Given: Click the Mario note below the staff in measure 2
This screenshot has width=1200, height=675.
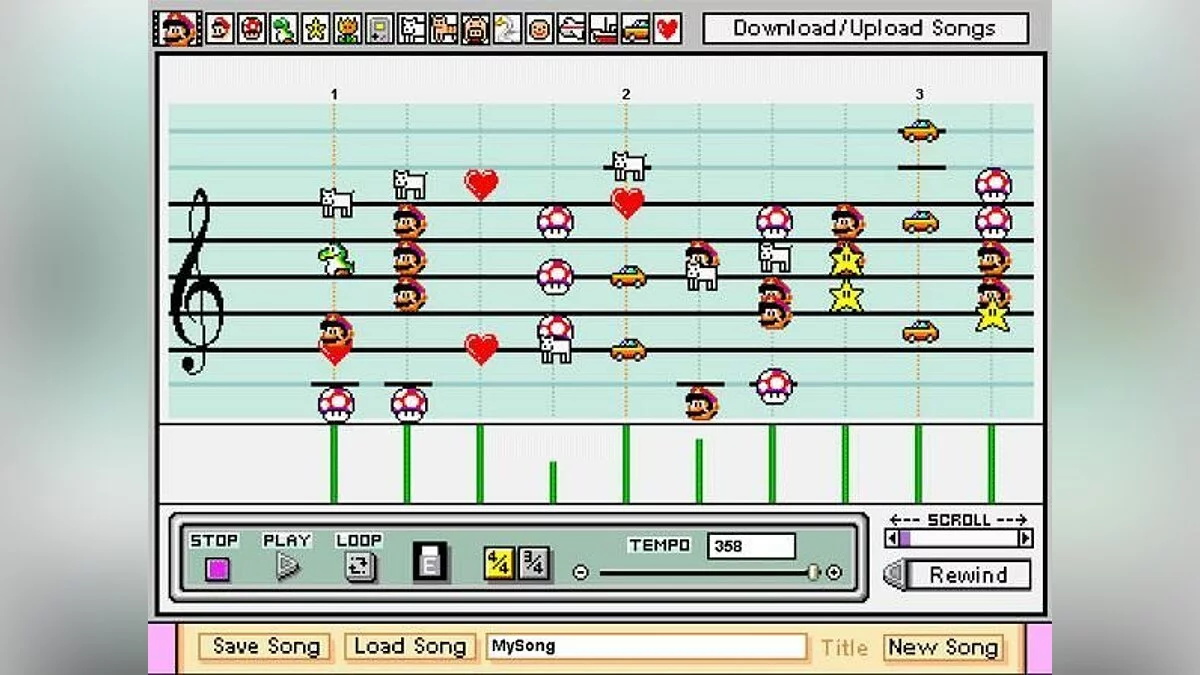Looking at the screenshot, I should coord(701,402).
